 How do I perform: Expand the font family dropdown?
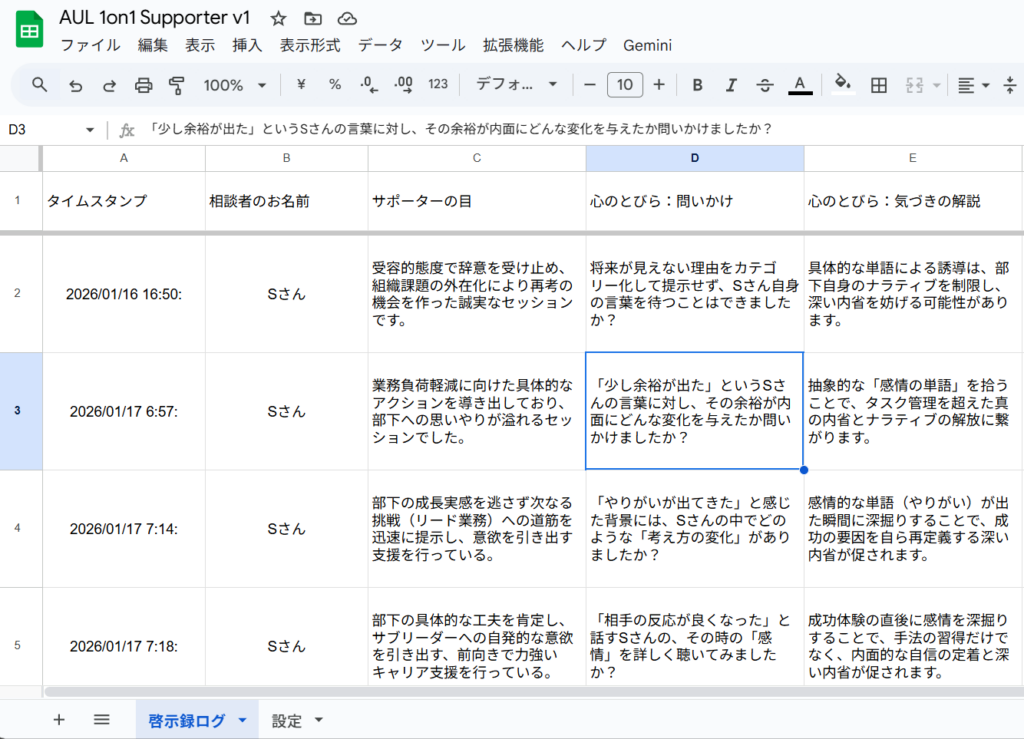[x=517, y=85]
